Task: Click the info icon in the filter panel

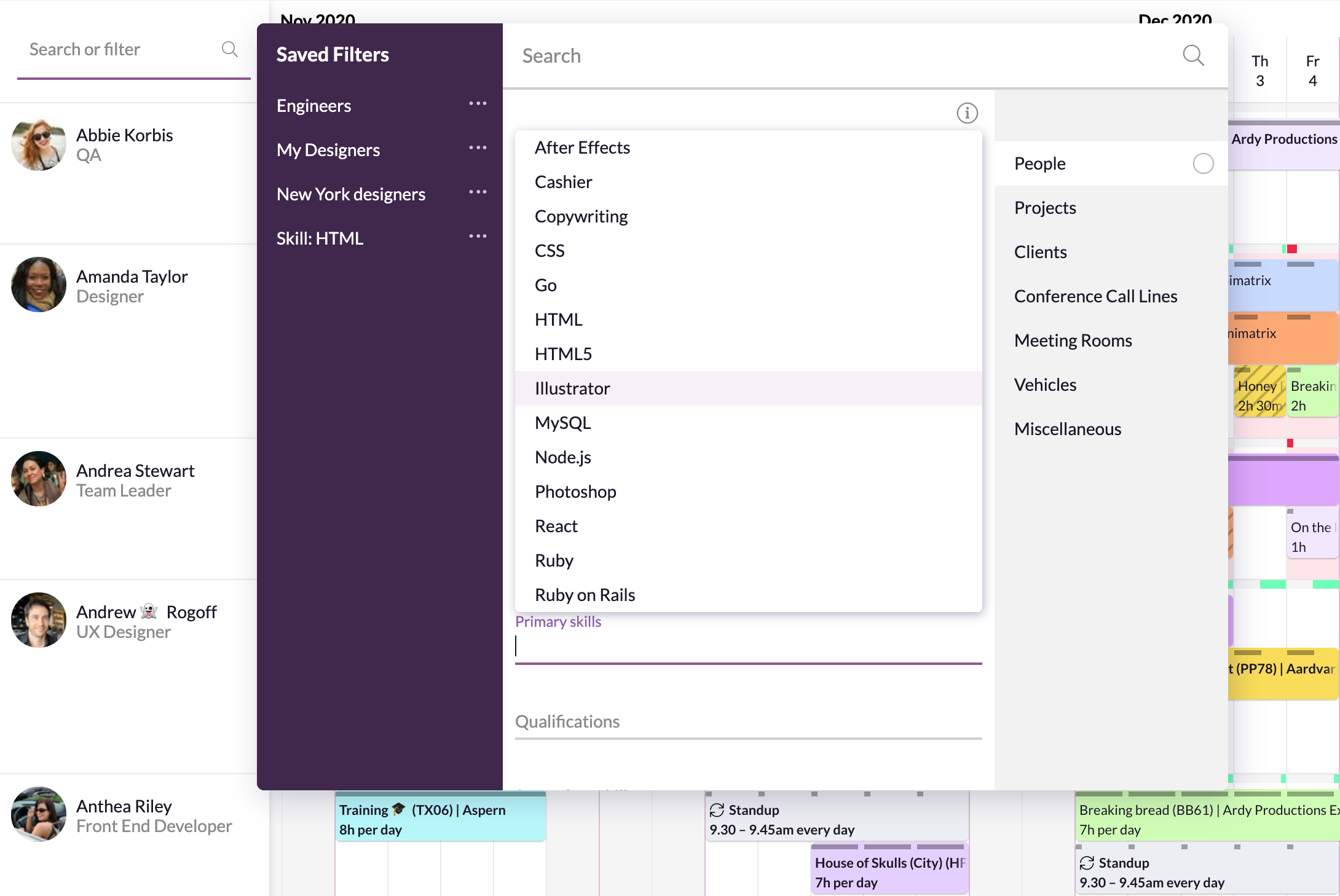Action: point(967,113)
